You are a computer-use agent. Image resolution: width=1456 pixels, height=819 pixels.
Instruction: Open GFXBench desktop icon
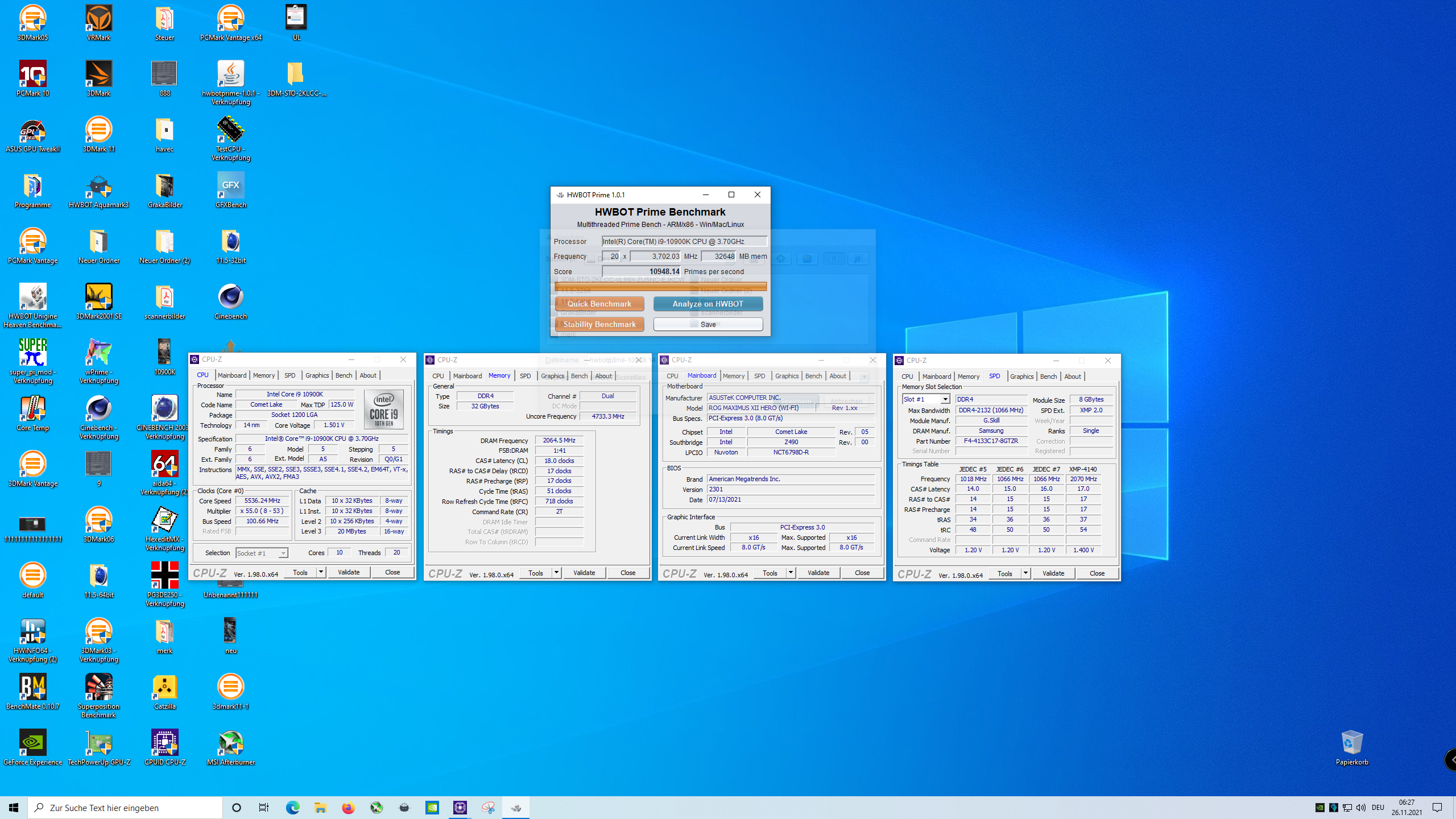coord(230,190)
